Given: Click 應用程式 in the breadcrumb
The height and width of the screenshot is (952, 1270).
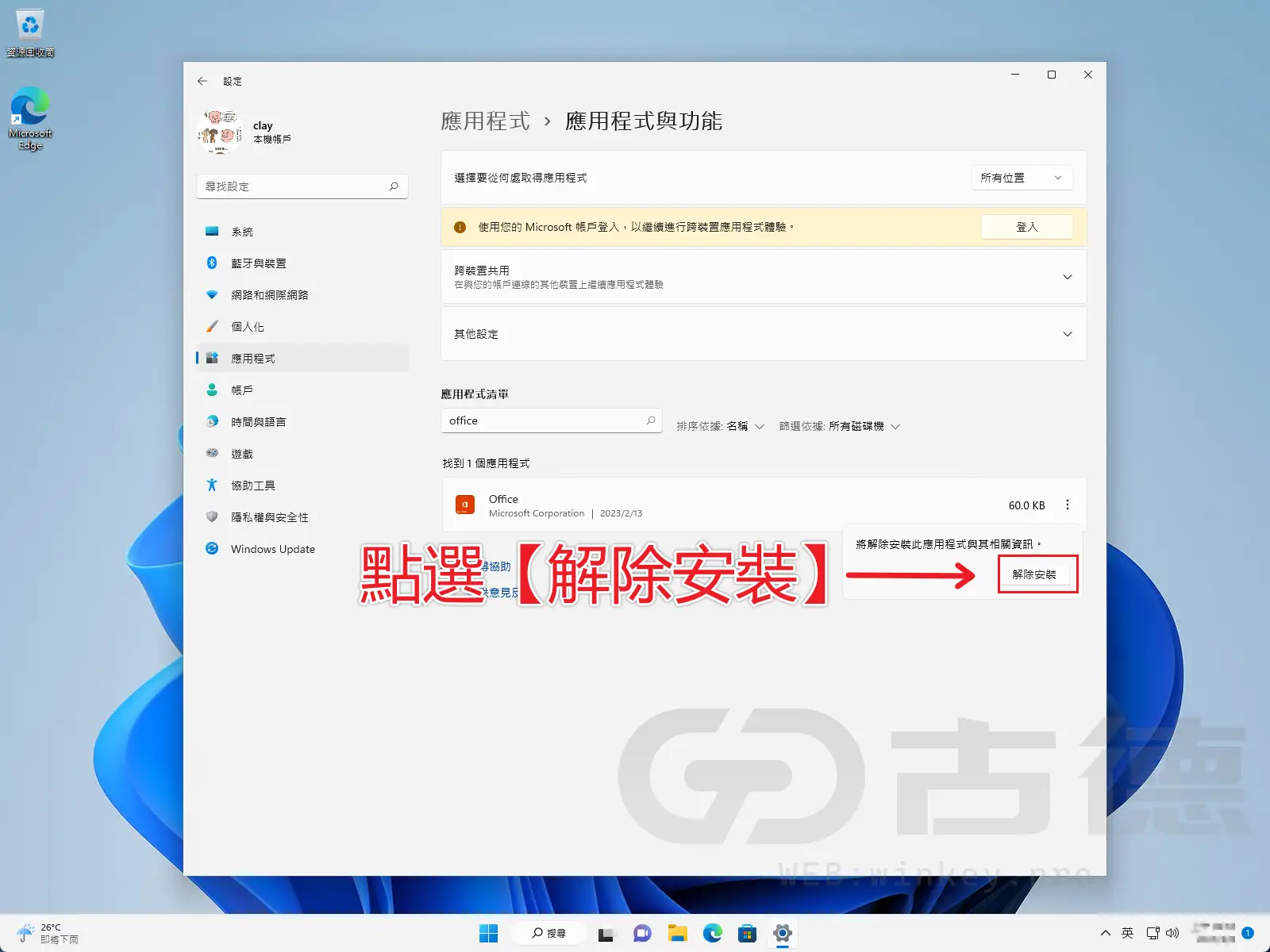Looking at the screenshot, I should [485, 121].
